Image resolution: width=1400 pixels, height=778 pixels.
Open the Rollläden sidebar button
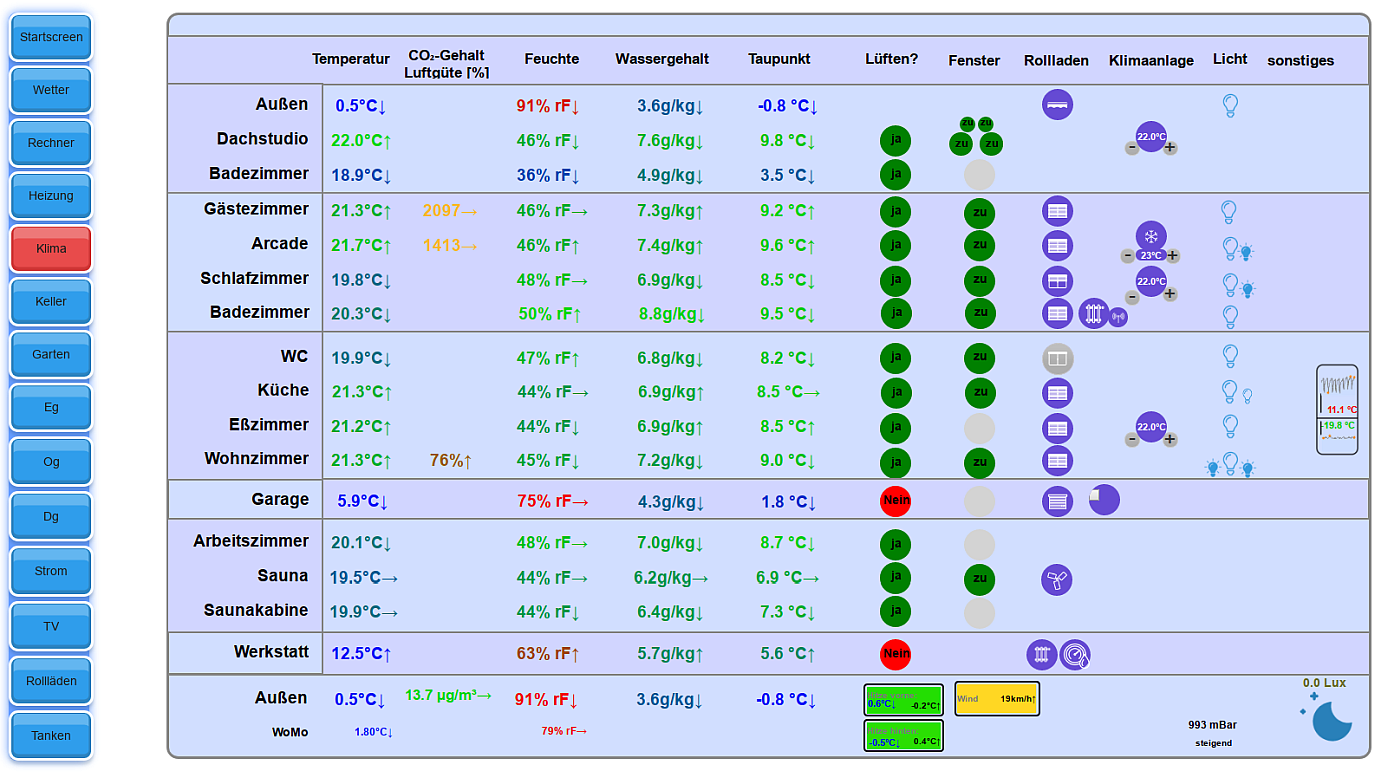coord(51,681)
